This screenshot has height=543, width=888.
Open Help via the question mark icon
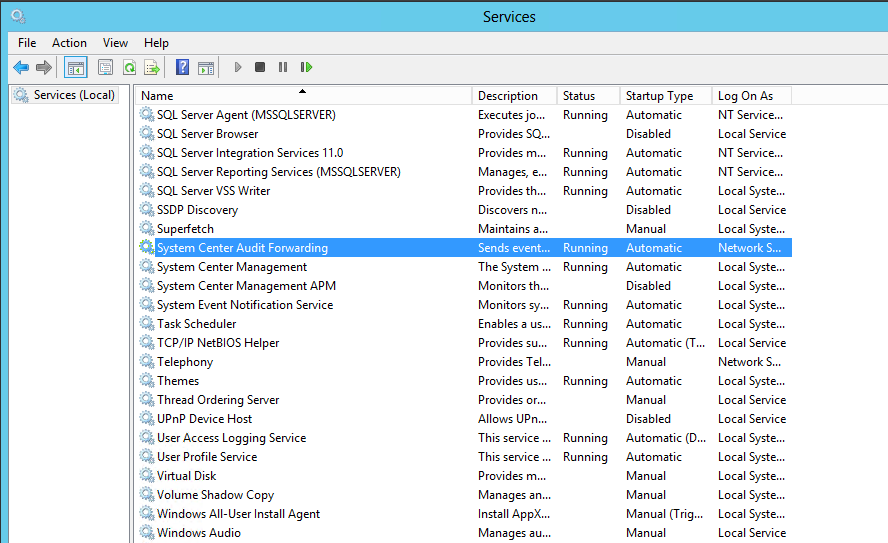(182, 67)
